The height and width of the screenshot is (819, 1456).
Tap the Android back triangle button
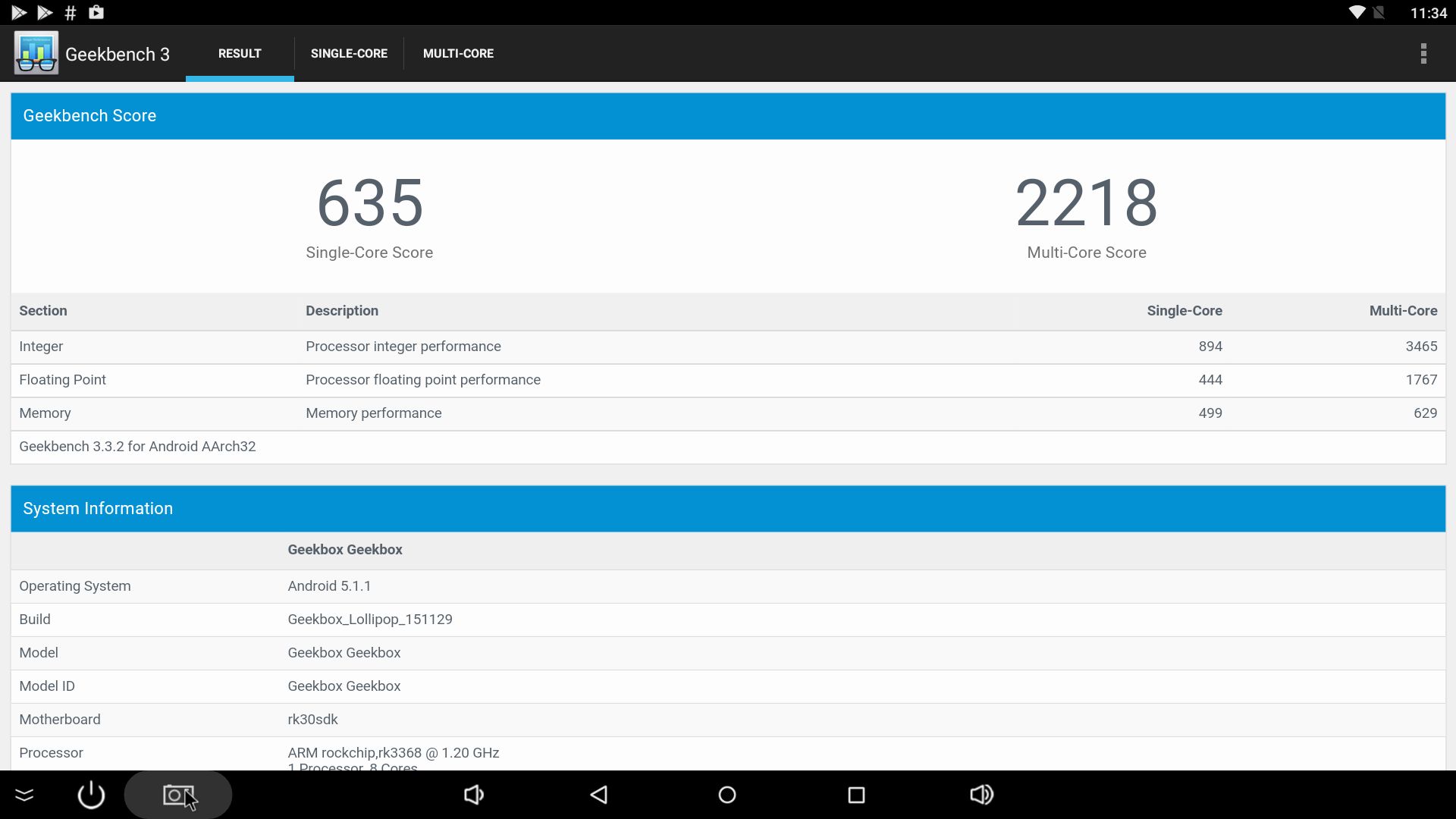click(x=599, y=795)
